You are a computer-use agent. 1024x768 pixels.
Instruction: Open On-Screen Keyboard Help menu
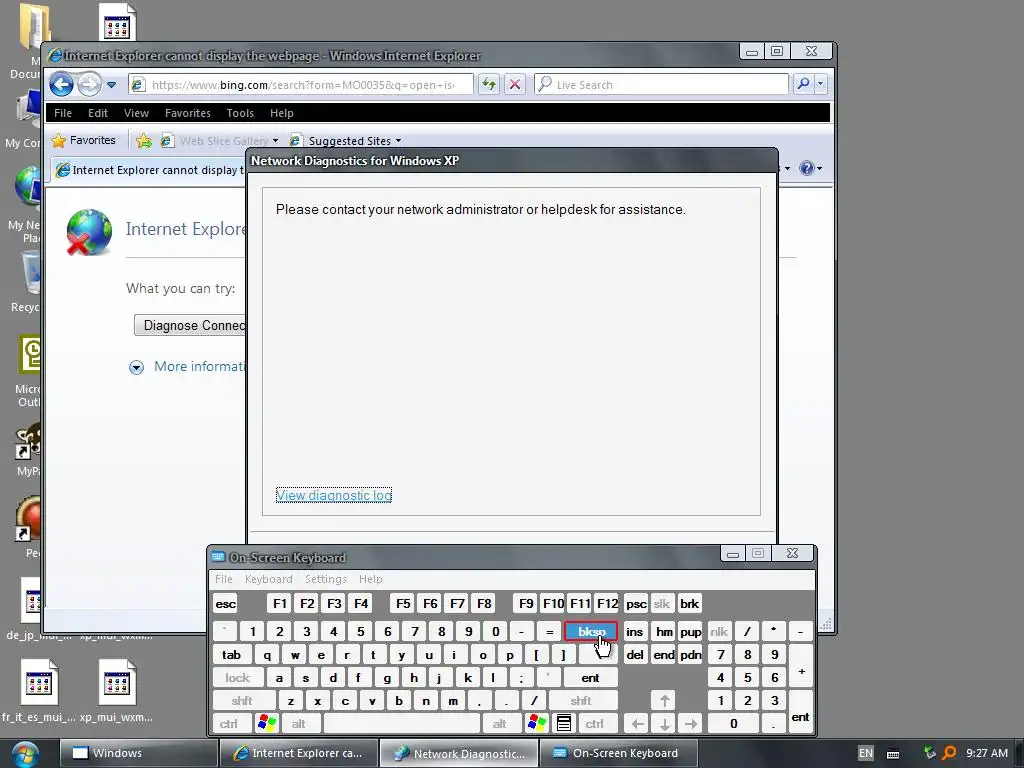(x=370, y=579)
